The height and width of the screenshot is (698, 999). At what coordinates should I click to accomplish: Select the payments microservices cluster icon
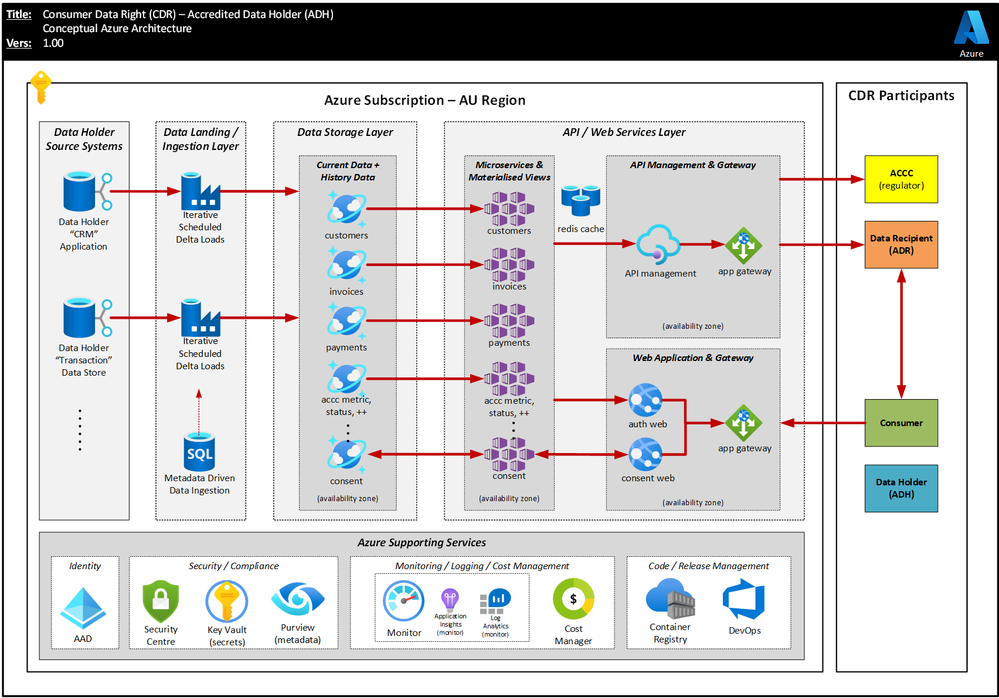[x=509, y=320]
